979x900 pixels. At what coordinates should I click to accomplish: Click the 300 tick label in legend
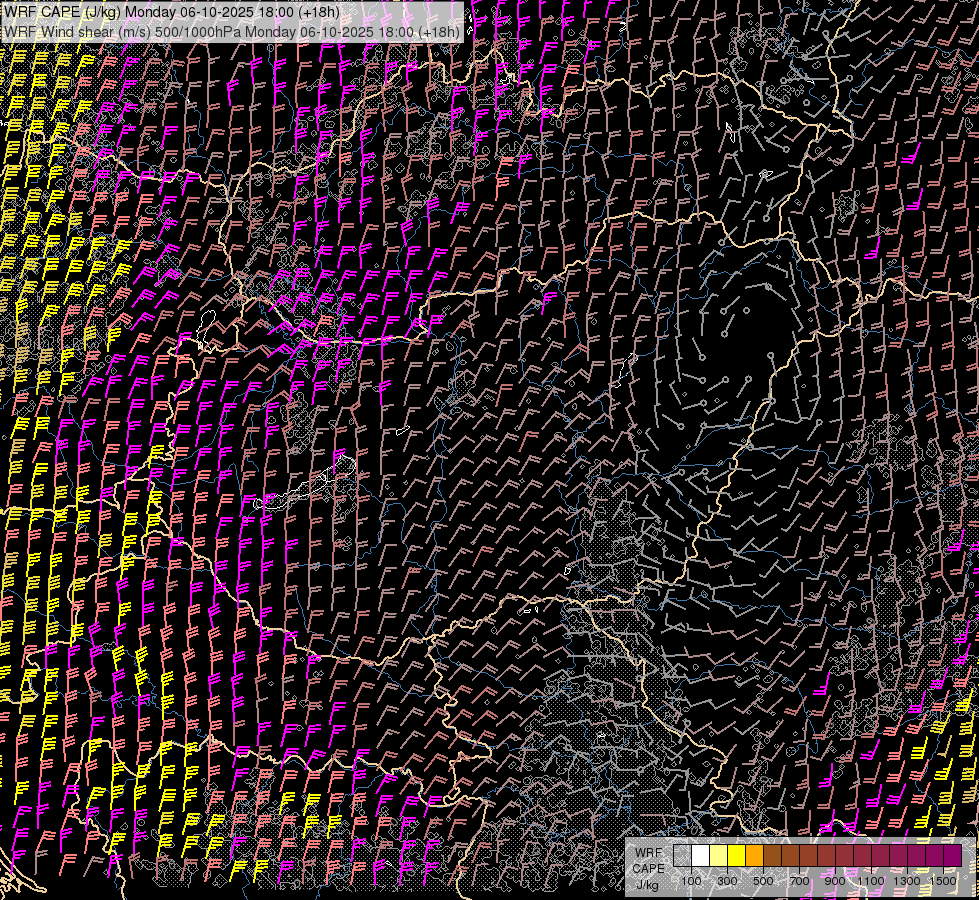tap(727, 881)
